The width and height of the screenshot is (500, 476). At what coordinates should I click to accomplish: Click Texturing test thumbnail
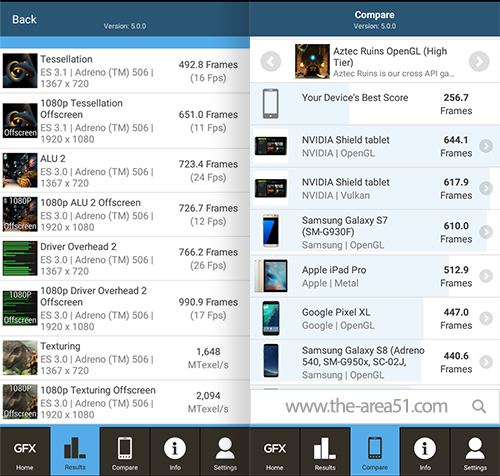click(x=20, y=358)
